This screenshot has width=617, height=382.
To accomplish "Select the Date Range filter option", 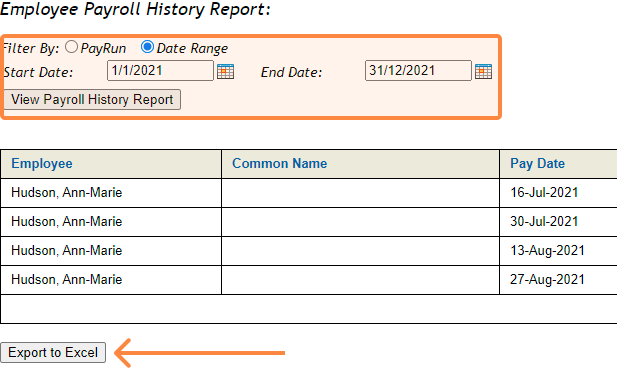I will point(147,47).
